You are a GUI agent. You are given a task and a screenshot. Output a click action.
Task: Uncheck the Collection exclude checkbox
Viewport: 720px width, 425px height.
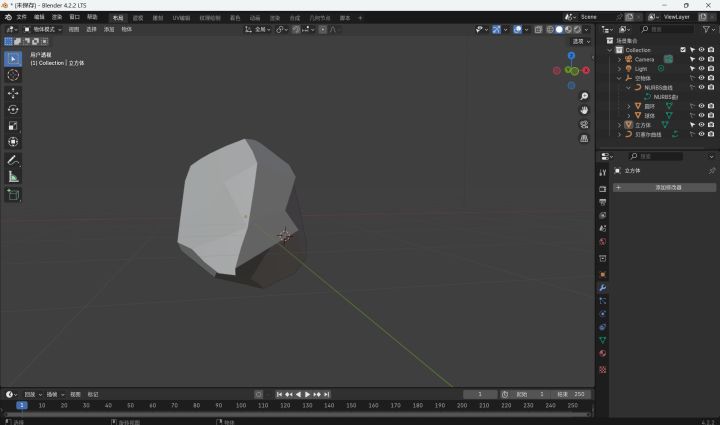click(683, 49)
